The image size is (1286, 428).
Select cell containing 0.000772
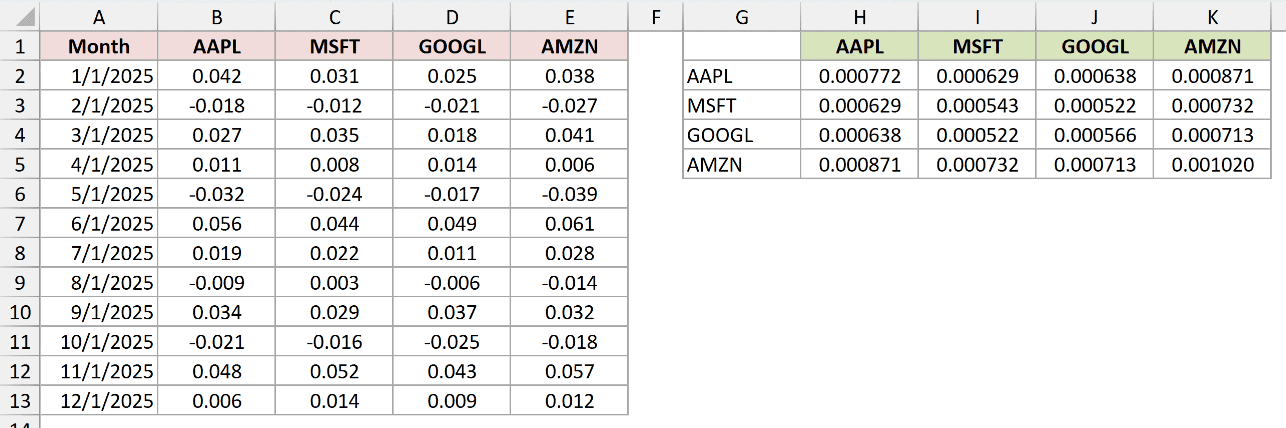859,75
